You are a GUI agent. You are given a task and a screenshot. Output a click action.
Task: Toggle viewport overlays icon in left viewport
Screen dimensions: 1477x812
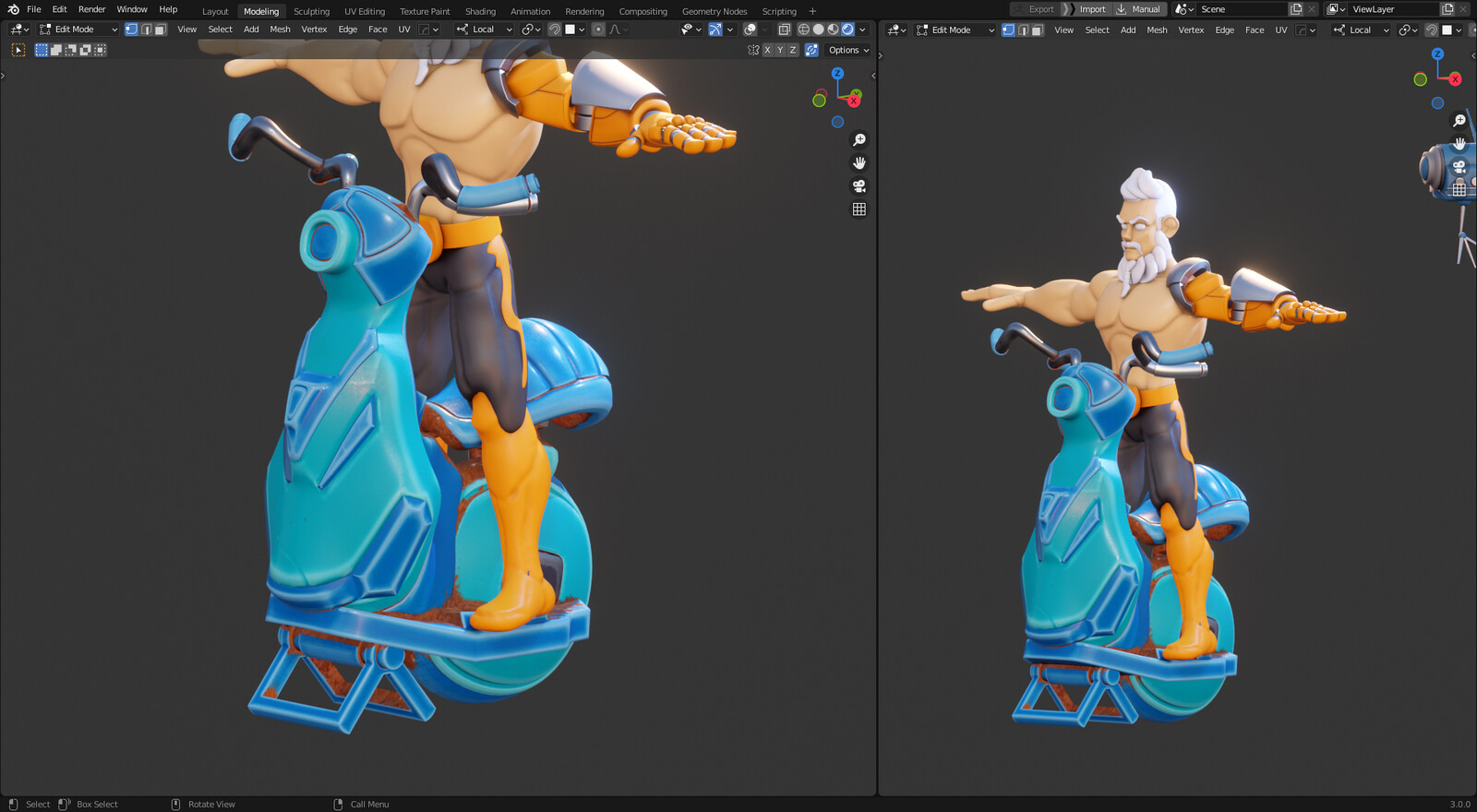751,30
